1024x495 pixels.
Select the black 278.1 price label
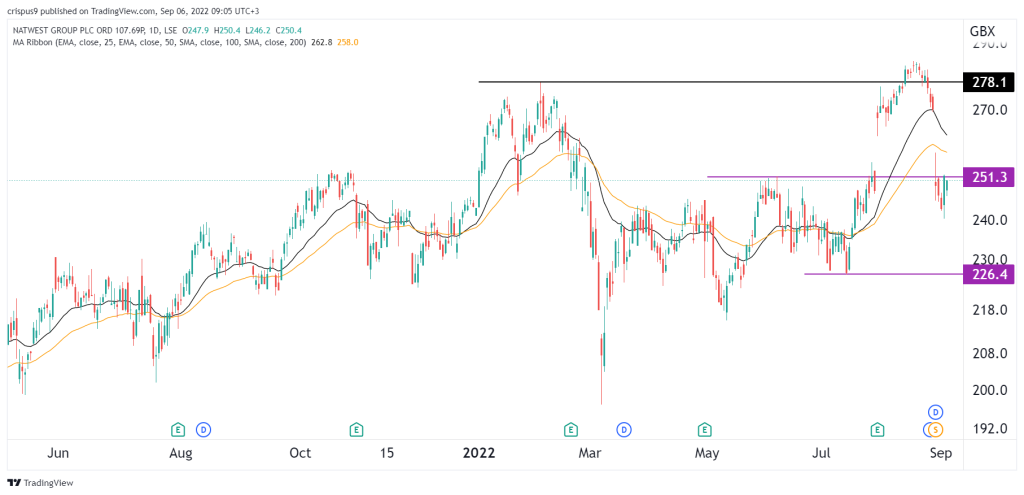pos(988,82)
